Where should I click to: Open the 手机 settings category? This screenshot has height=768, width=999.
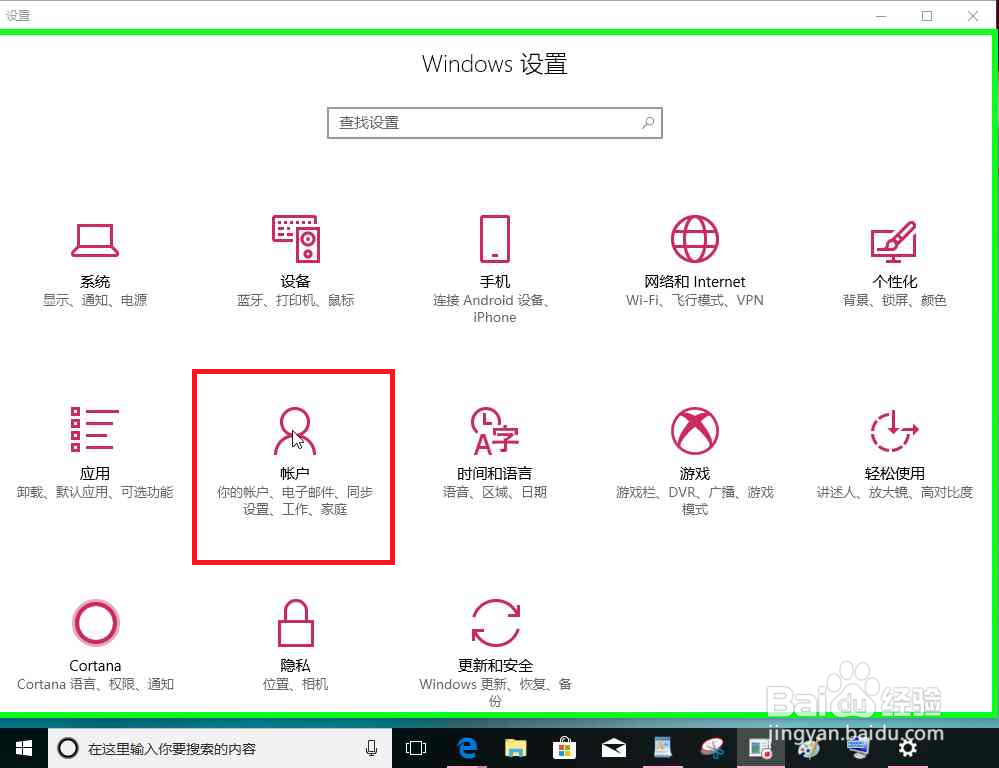tap(494, 270)
